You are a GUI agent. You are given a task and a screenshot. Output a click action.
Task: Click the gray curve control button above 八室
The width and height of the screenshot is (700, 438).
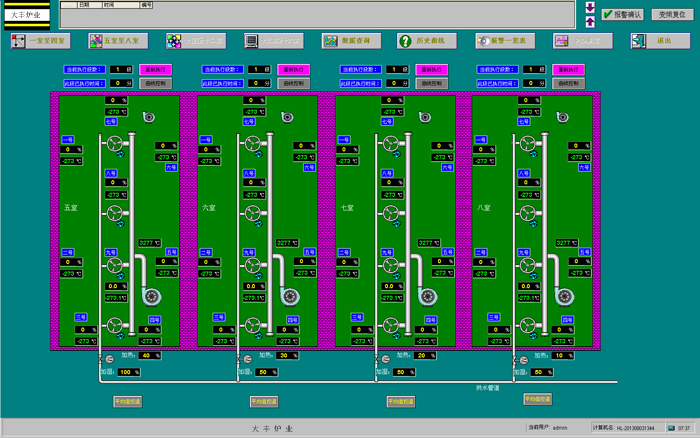[x=568, y=83]
